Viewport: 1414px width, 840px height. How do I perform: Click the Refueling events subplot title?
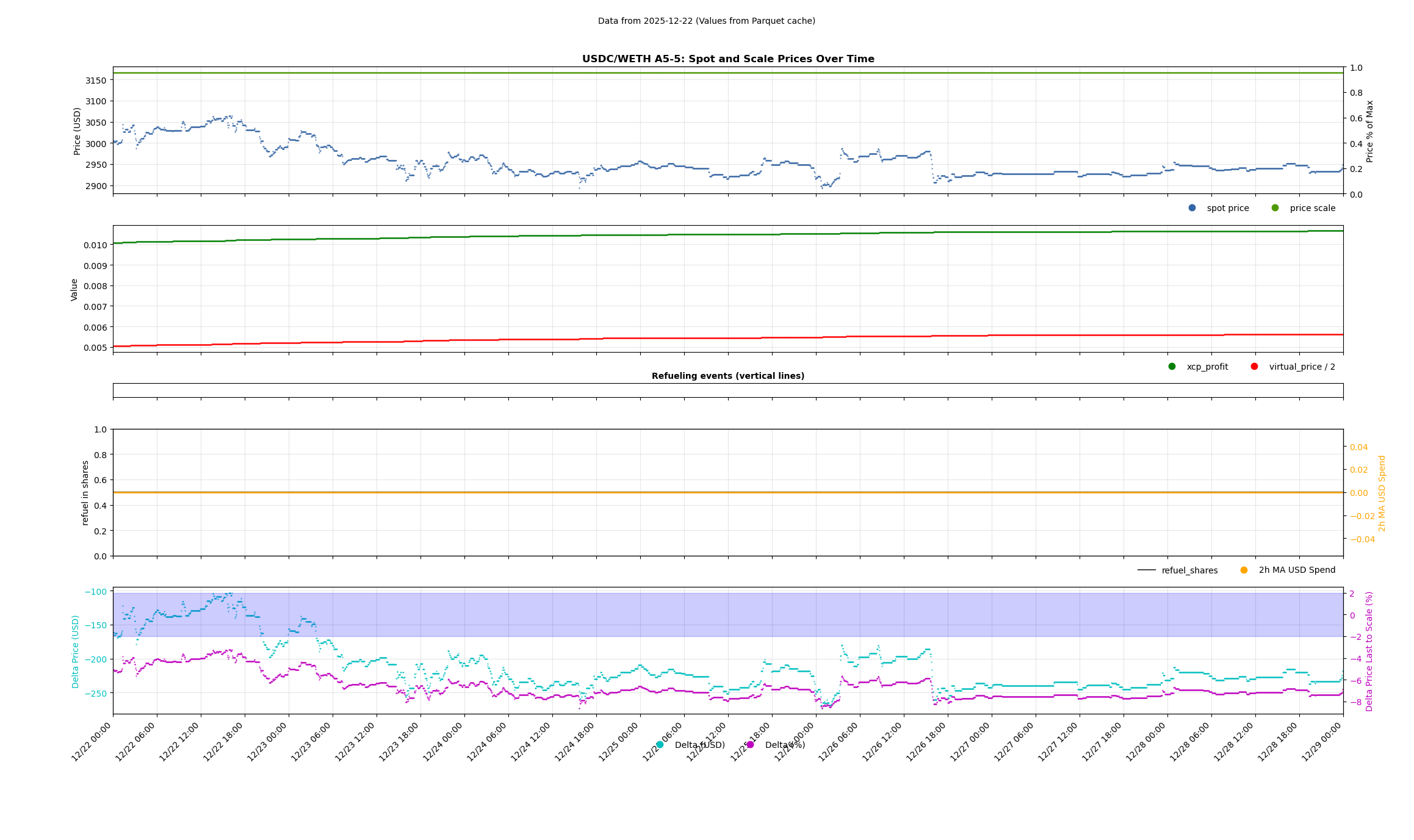coord(727,376)
